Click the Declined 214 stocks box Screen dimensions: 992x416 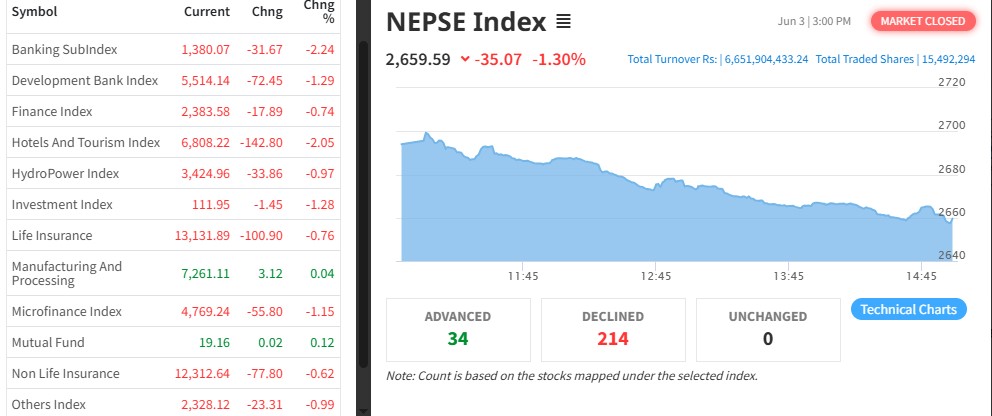[x=613, y=329]
